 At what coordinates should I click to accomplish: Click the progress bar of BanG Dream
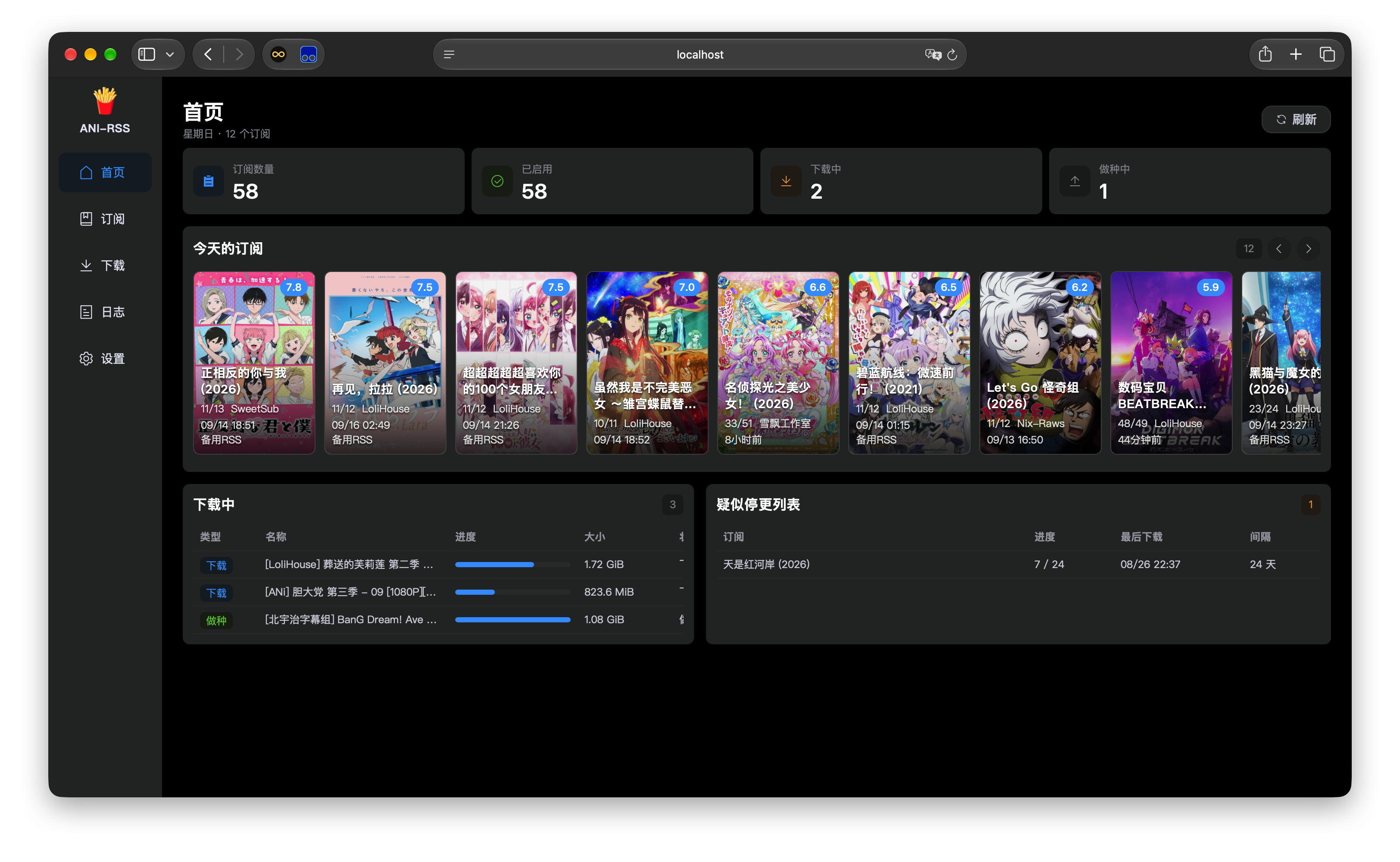pyautogui.click(x=512, y=619)
